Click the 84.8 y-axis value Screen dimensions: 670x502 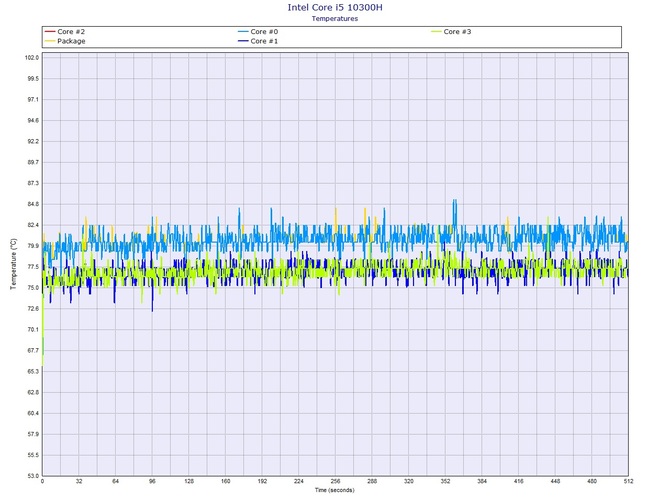(x=33, y=204)
